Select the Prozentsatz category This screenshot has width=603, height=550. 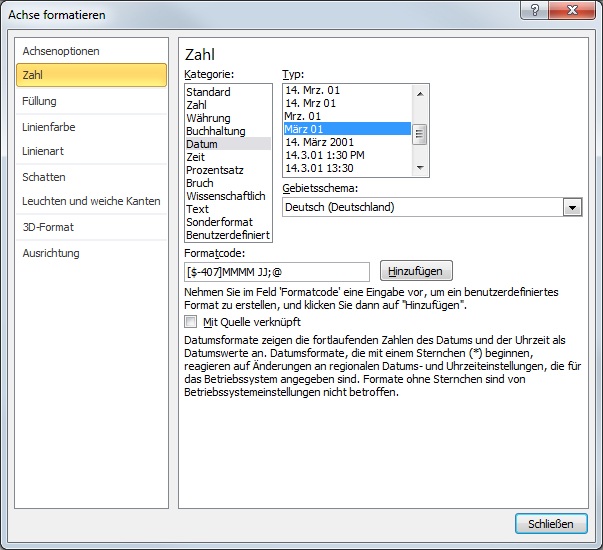(228, 170)
